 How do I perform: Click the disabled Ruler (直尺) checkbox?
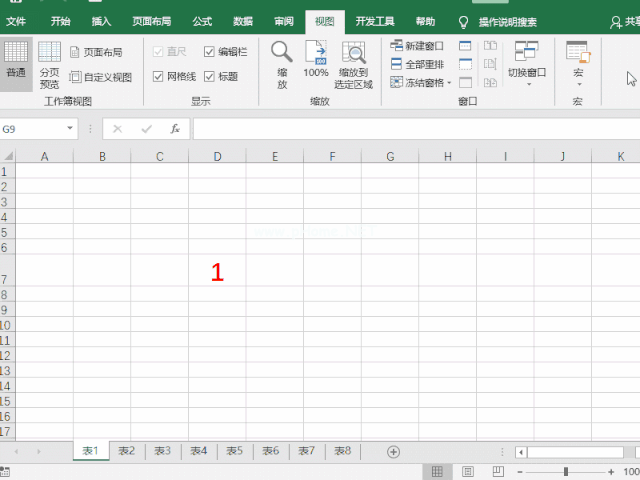point(158,52)
